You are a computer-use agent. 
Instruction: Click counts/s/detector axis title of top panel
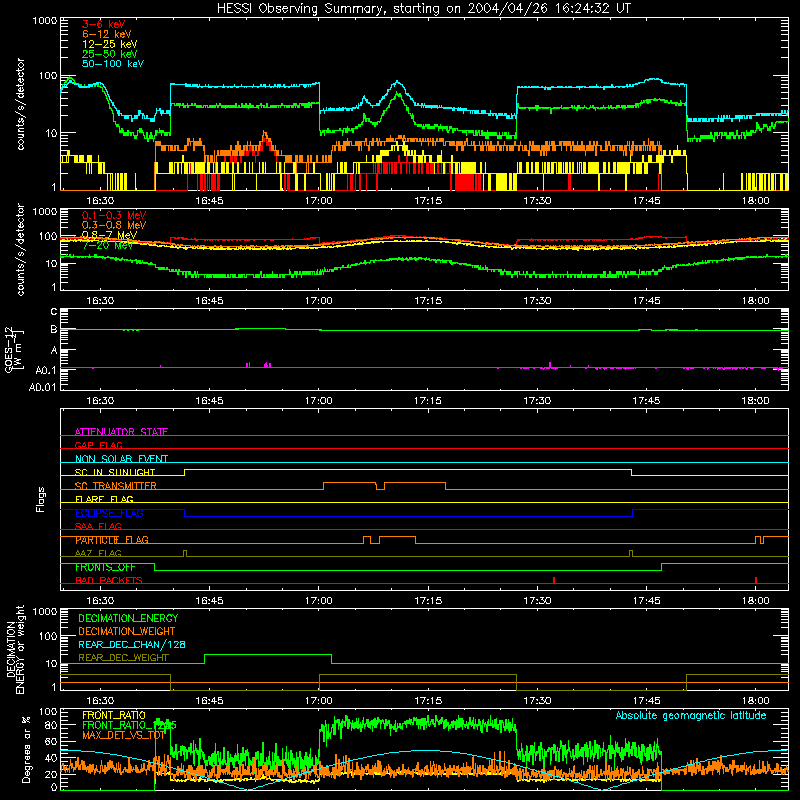click(20, 104)
